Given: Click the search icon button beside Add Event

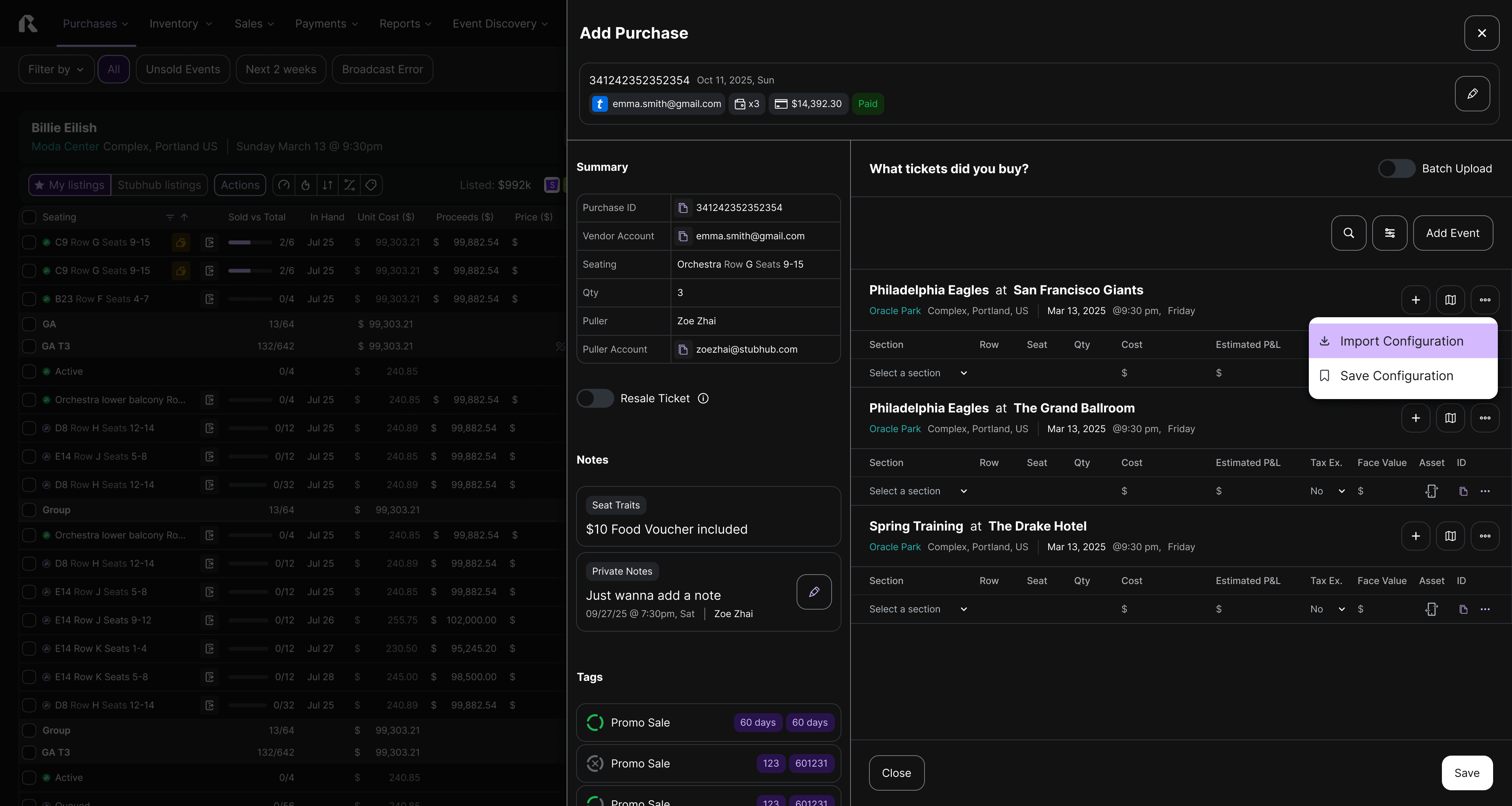Looking at the screenshot, I should (x=1348, y=233).
